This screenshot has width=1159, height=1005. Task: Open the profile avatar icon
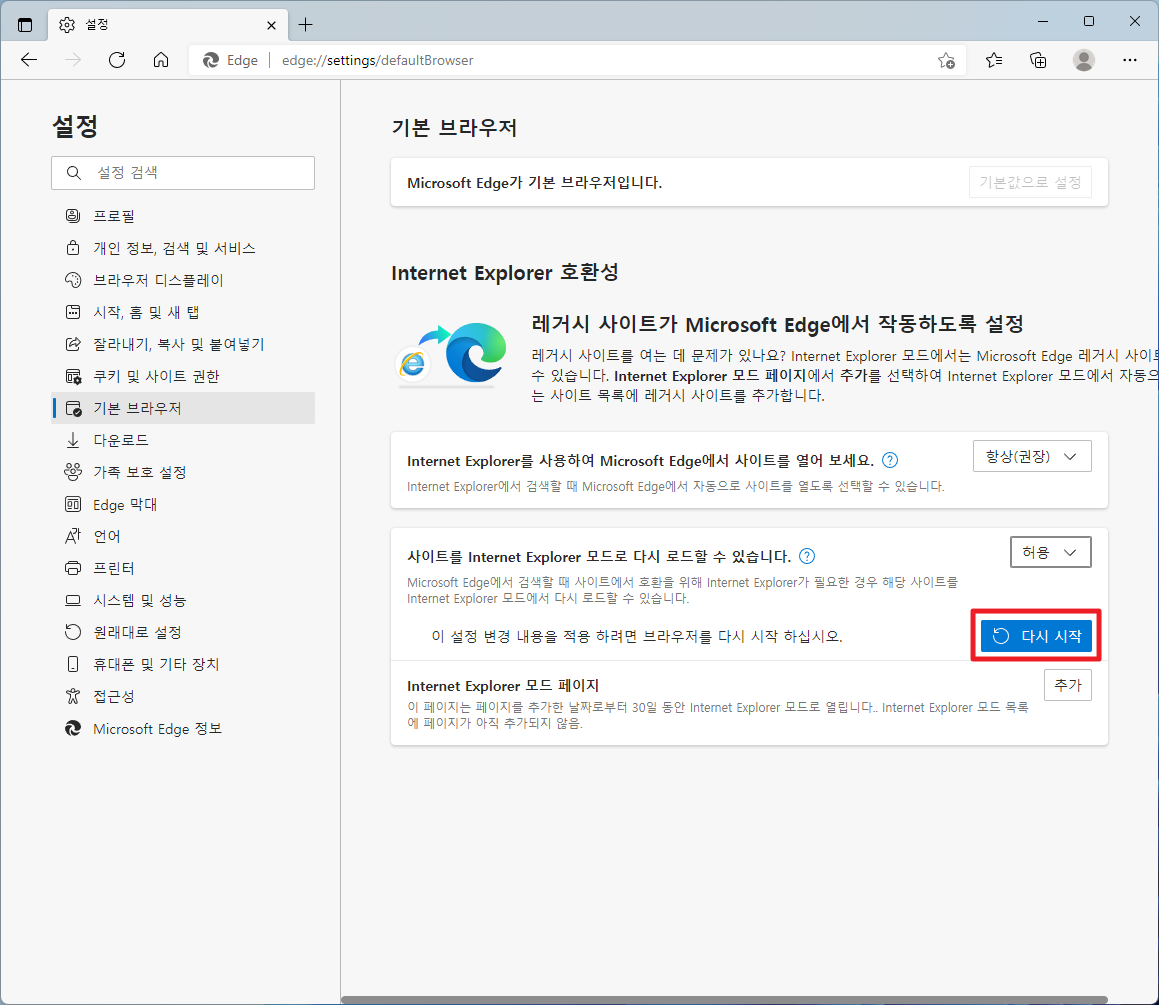pos(1084,60)
